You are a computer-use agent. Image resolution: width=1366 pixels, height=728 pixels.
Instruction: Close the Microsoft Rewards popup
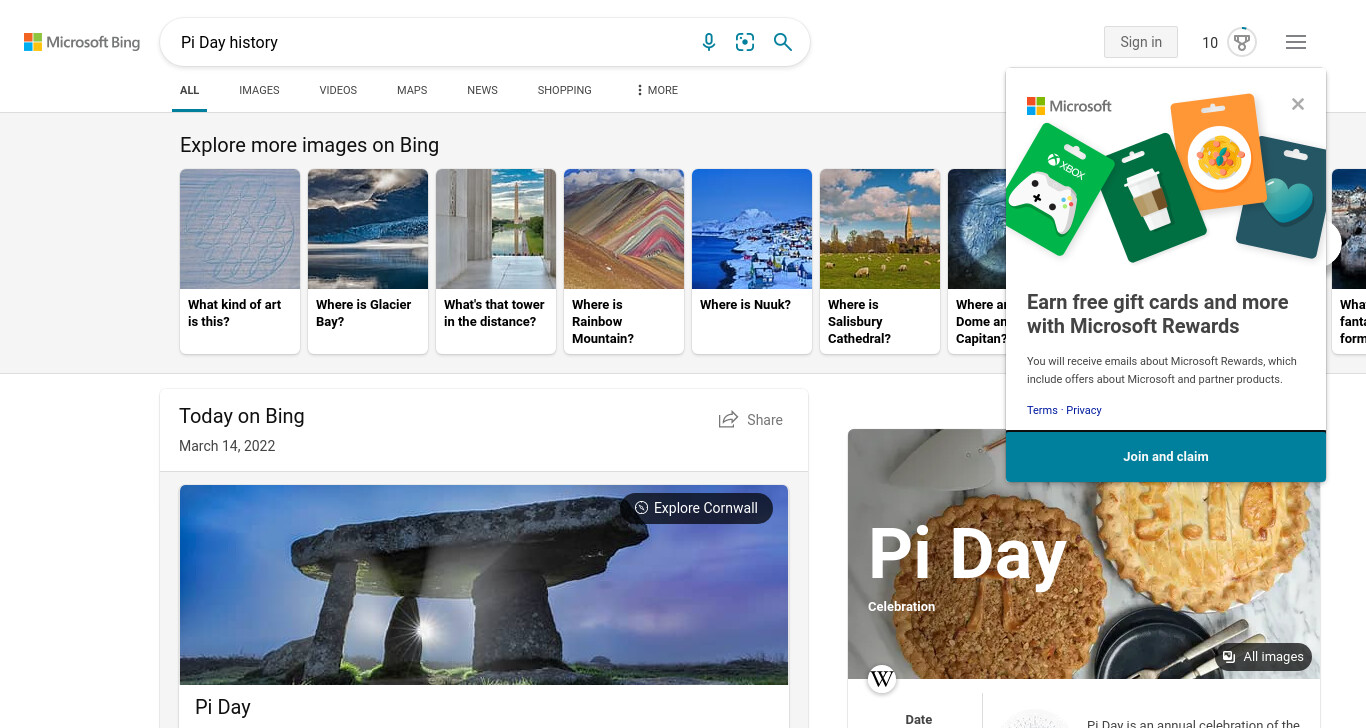[1298, 104]
